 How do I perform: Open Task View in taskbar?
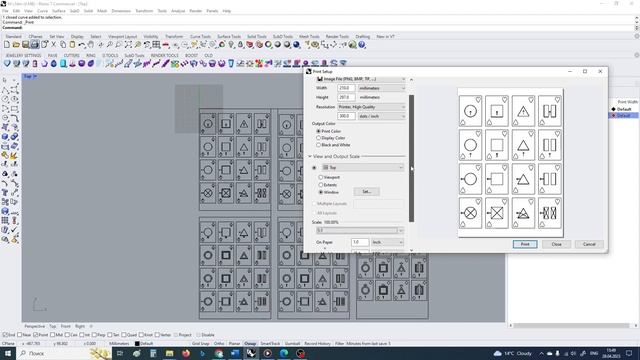coord(120,353)
